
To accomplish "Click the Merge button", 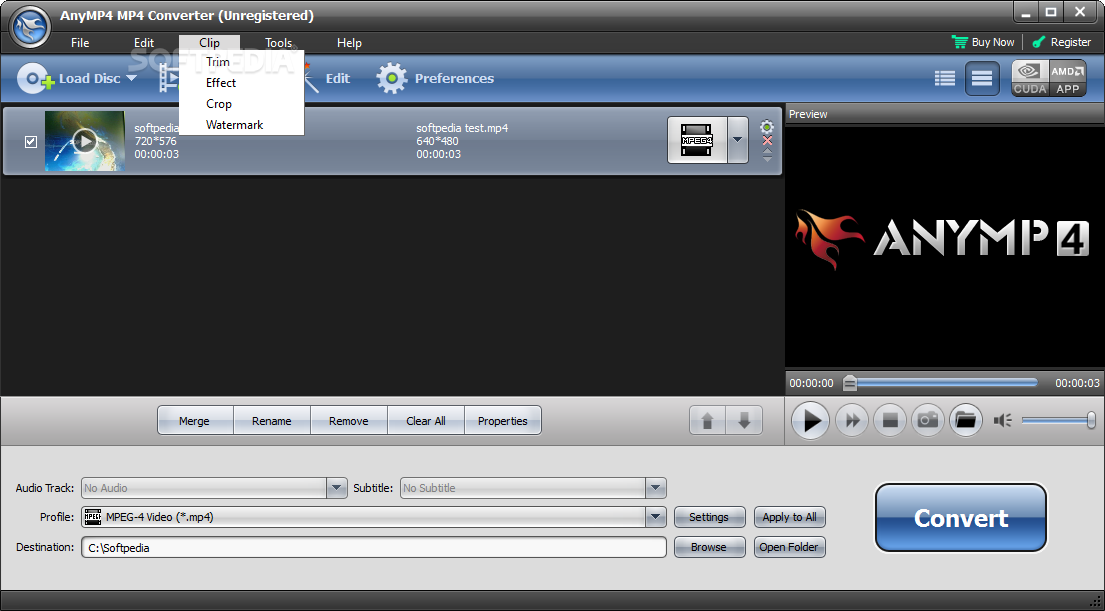I will click(x=195, y=421).
